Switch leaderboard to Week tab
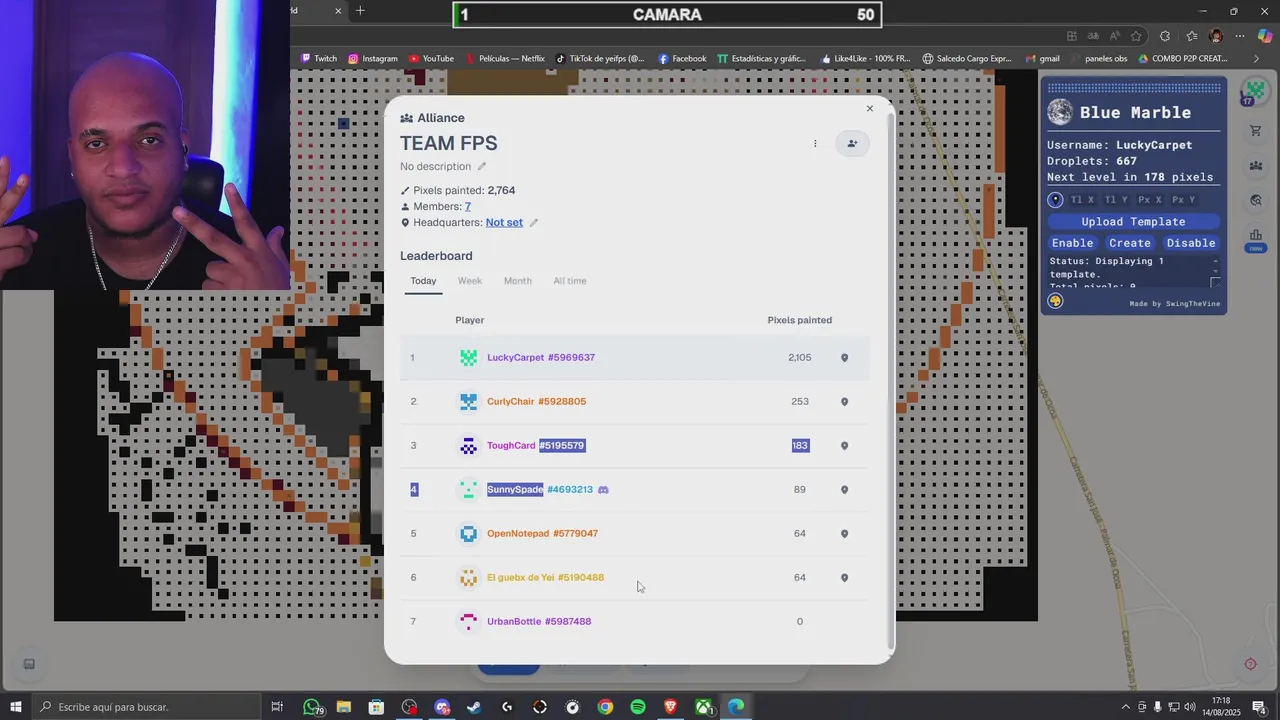Image resolution: width=1280 pixels, height=720 pixels. click(x=469, y=281)
